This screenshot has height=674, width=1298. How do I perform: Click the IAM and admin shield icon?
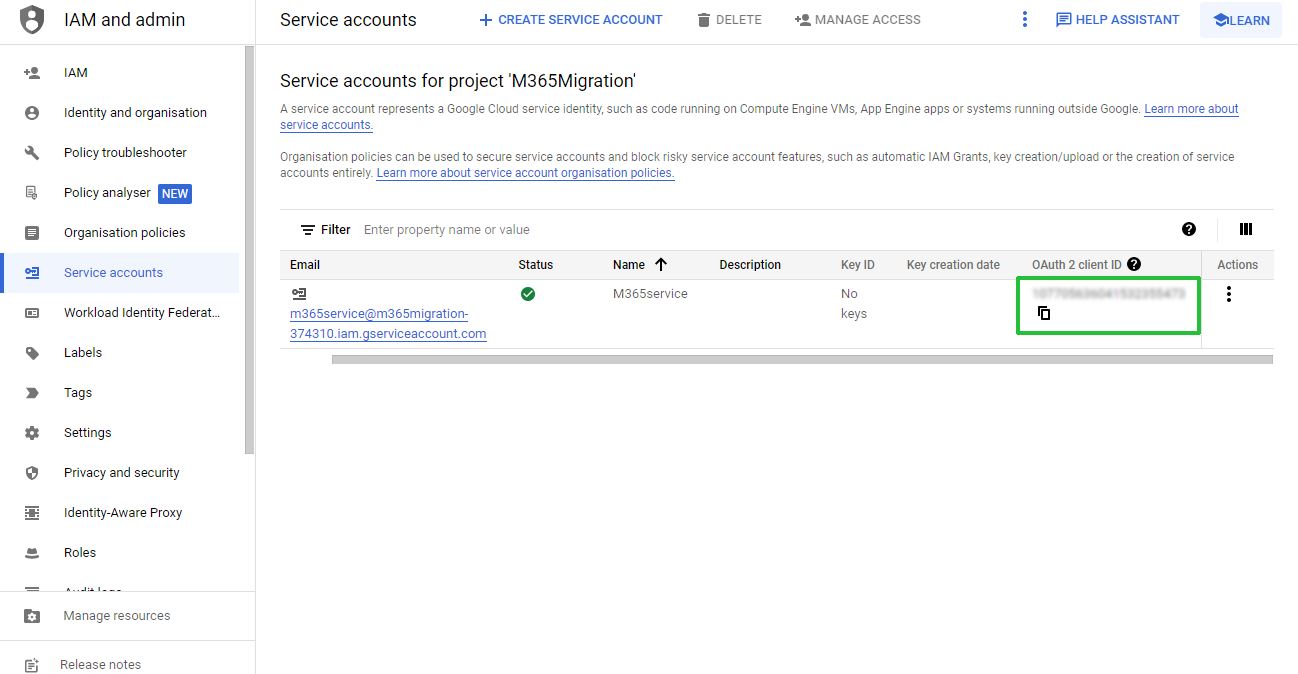32,19
